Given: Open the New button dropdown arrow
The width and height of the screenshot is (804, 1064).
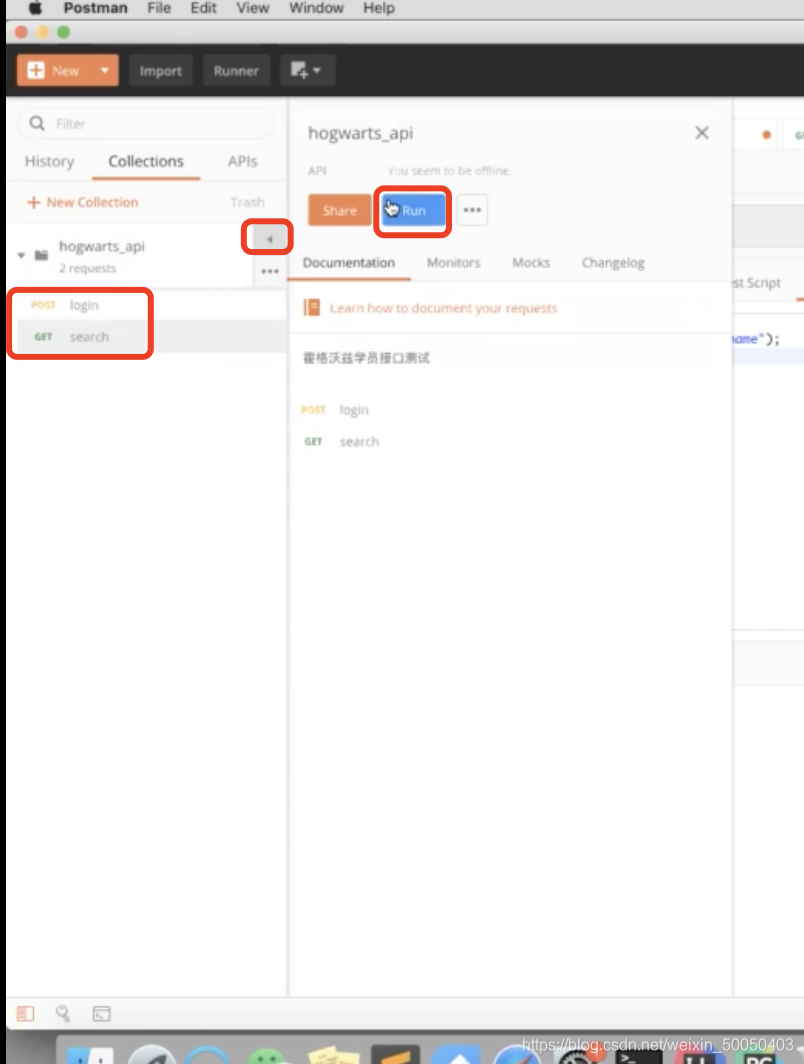Looking at the screenshot, I should [x=104, y=71].
